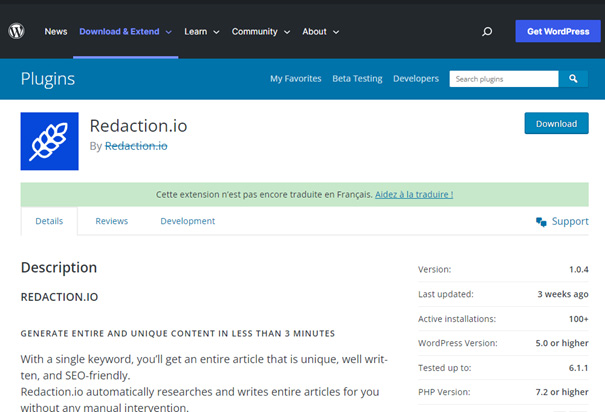The width and height of the screenshot is (605, 412).
Task: Open the Developers link
Action: 415,78
